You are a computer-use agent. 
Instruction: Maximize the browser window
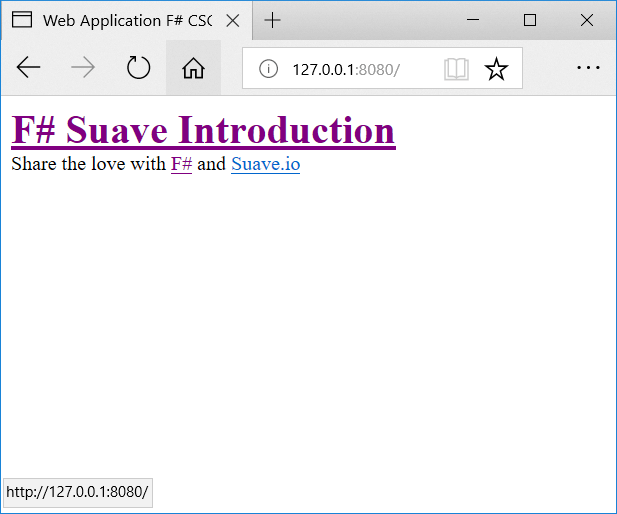coord(530,20)
